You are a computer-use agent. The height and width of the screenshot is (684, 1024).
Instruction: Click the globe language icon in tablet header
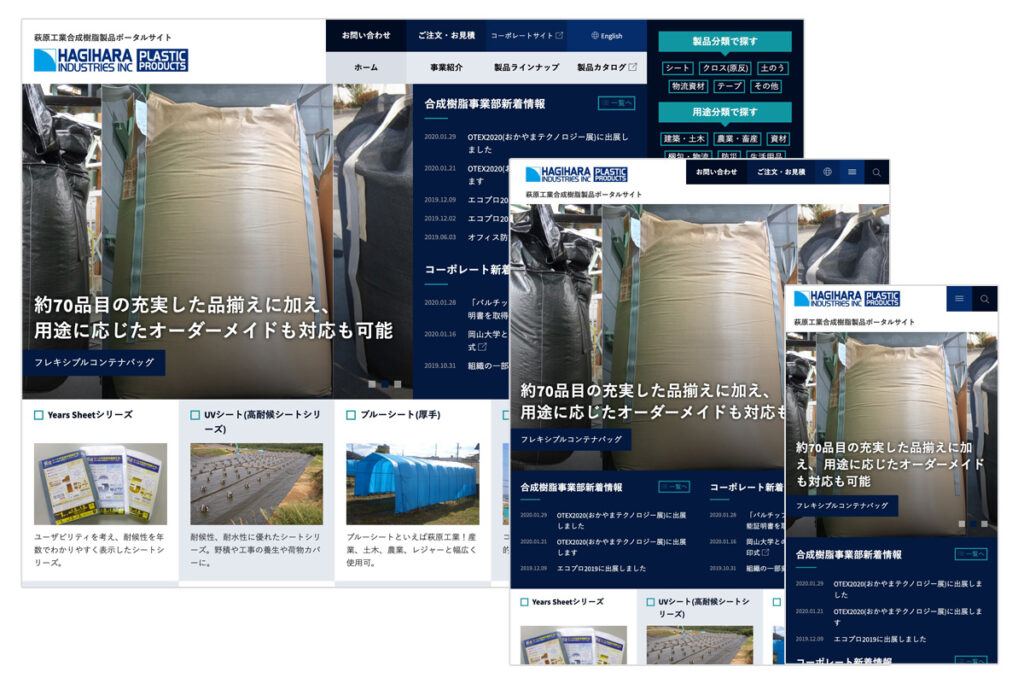tap(827, 172)
